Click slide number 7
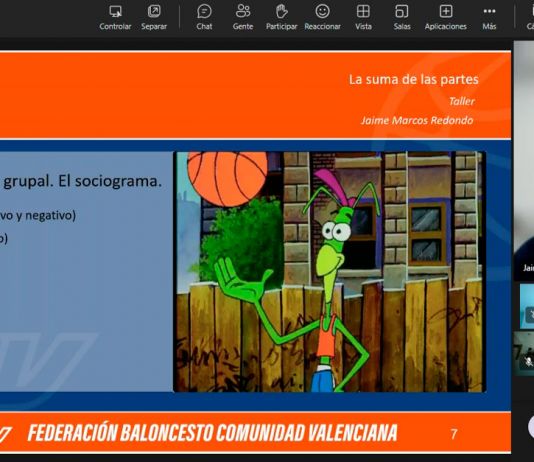 point(454,434)
